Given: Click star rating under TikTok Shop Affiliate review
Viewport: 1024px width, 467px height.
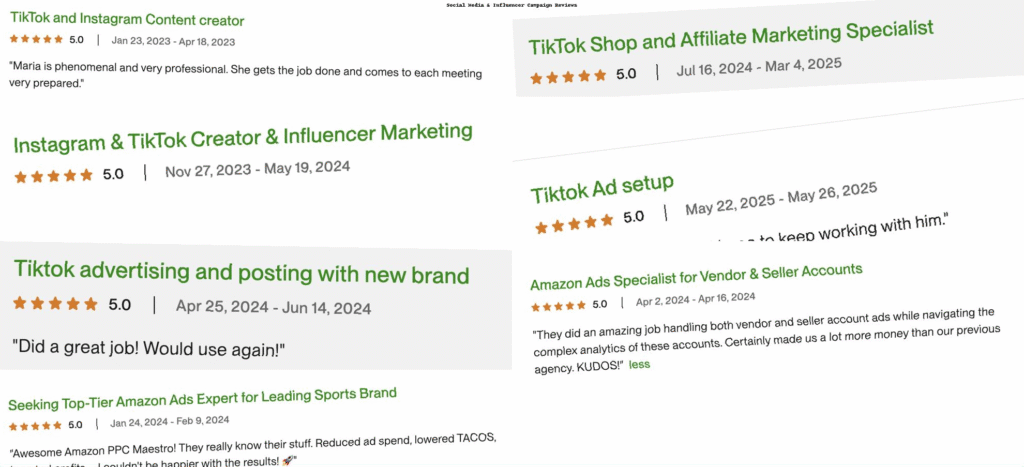Looking at the screenshot, I should (568, 77).
